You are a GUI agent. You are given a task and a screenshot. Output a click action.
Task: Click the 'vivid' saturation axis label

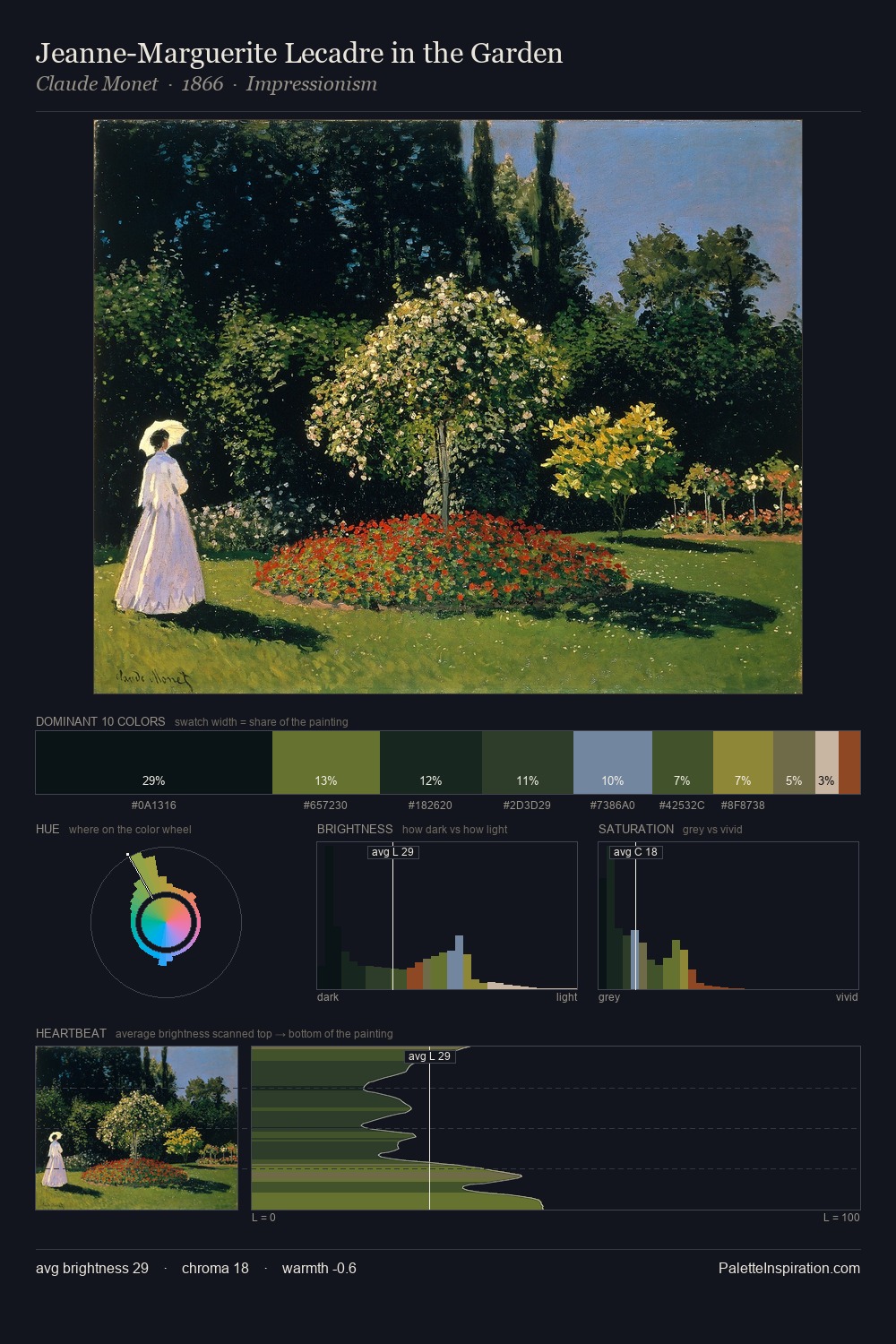coord(847,997)
